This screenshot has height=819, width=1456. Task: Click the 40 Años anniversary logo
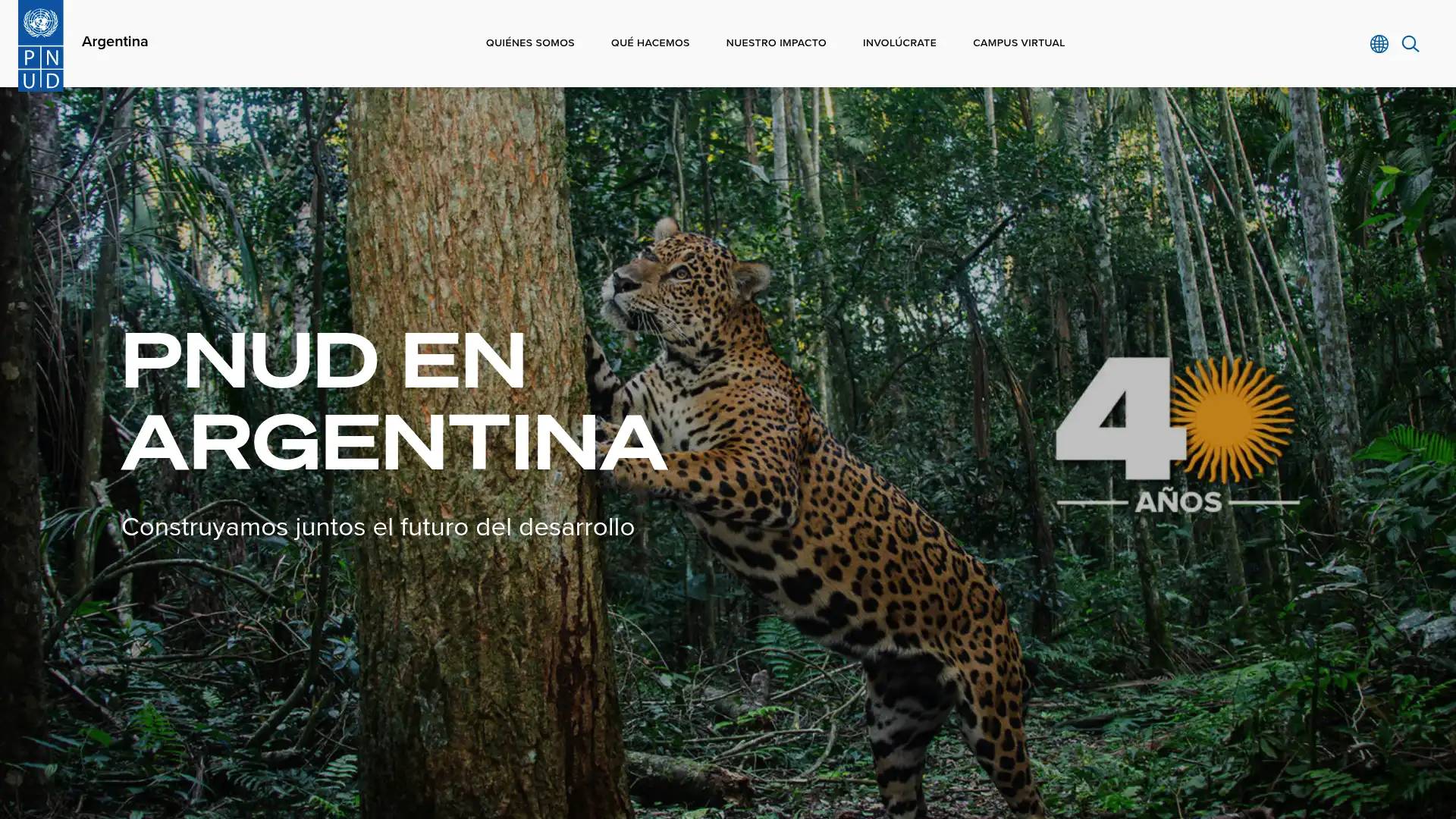coord(1177,434)
